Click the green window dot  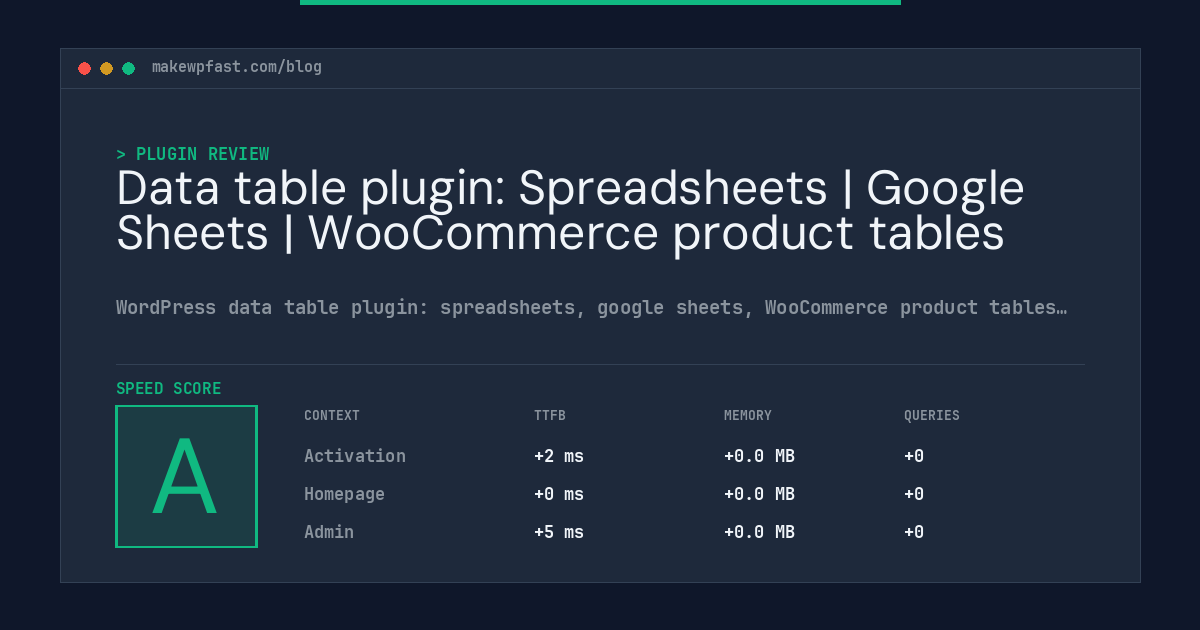tap(128, 68)
